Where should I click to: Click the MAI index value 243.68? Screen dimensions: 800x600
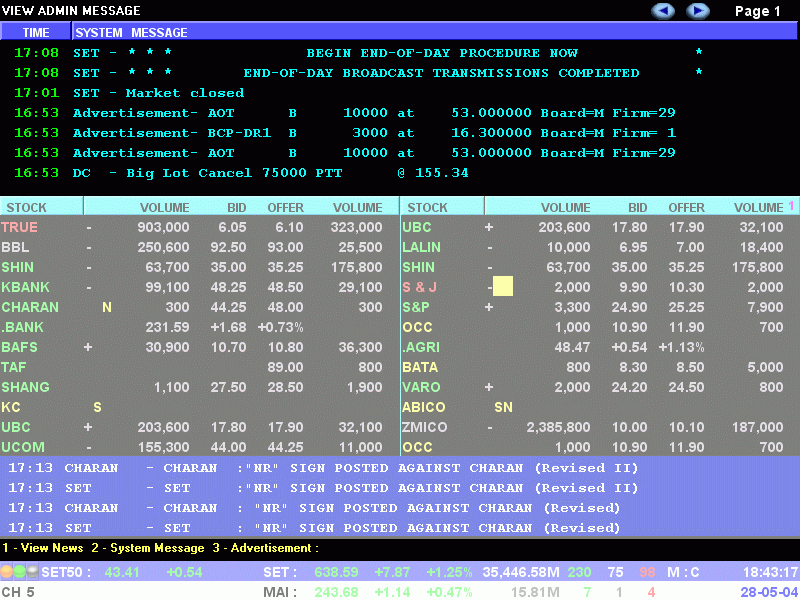coord(336,592)
